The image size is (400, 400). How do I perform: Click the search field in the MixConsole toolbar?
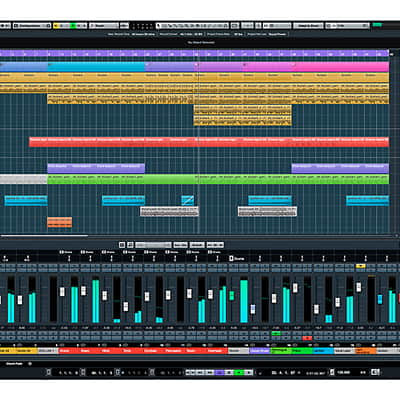pyautogui.click(x=153, y=245)
